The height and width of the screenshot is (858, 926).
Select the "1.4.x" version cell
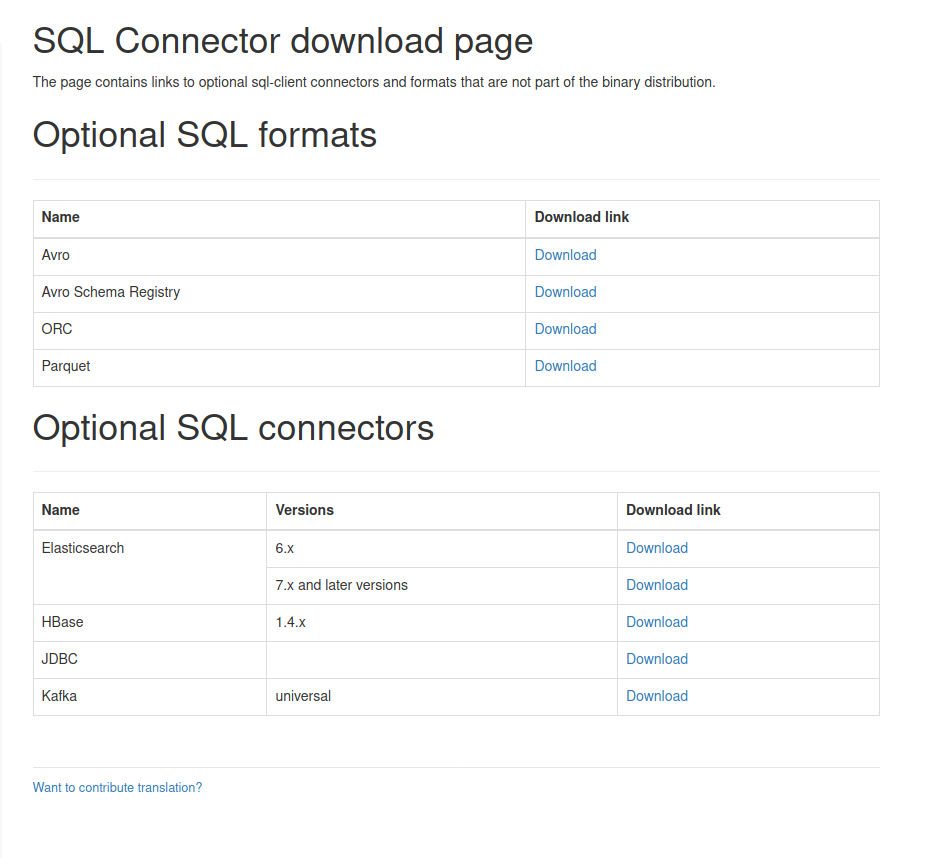pos(442,623)
